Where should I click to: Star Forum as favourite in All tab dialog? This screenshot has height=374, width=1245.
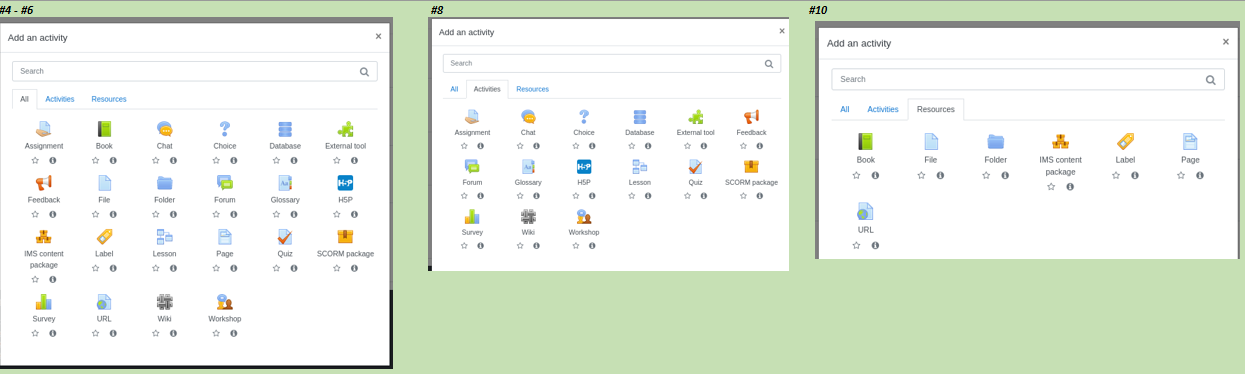(x=216, y=214)
